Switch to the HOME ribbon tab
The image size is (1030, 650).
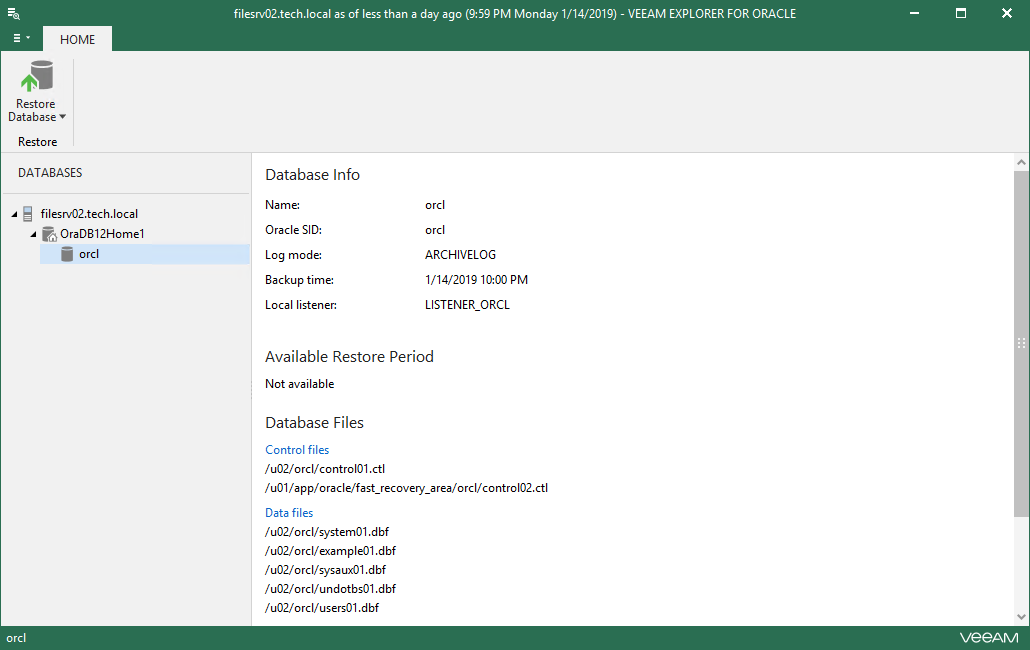[x=78, y=39]
